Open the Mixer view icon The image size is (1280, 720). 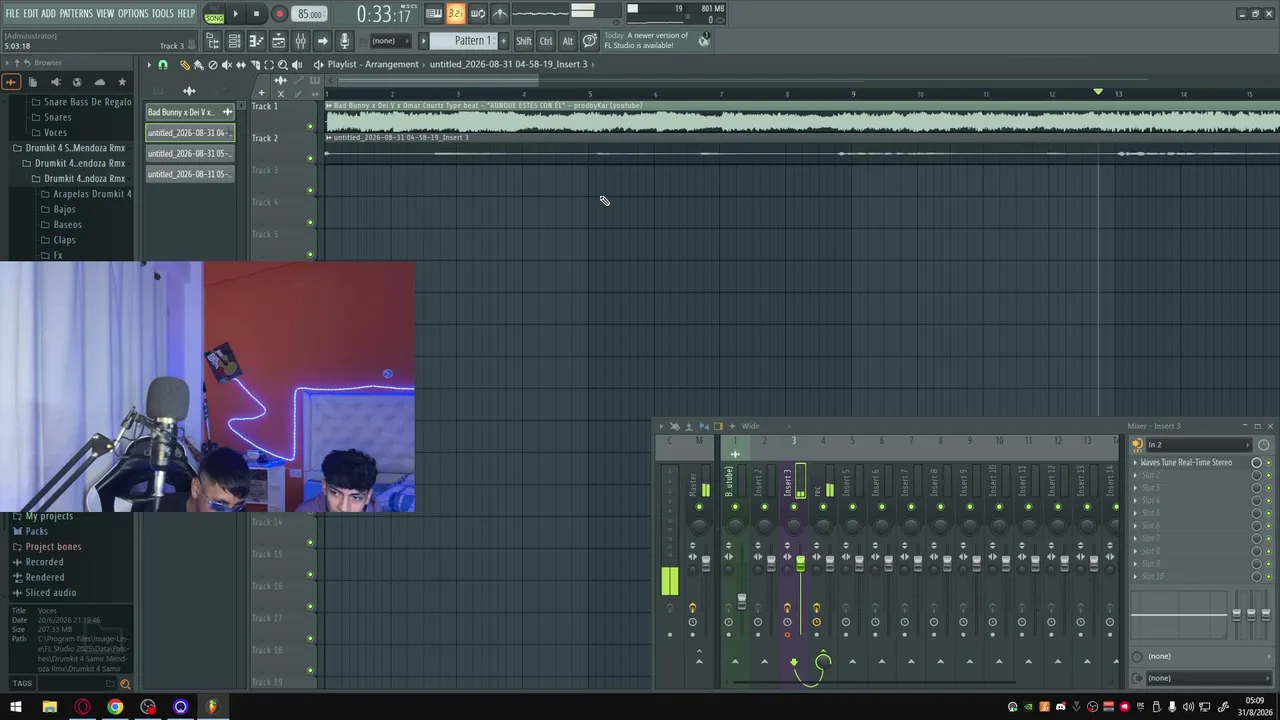point(300,41)
